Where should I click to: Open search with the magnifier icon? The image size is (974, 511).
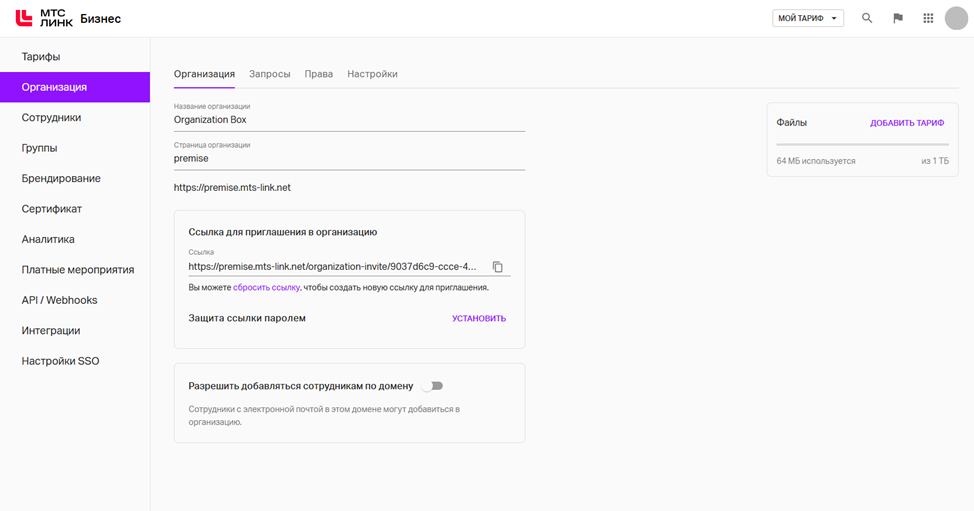867,18
